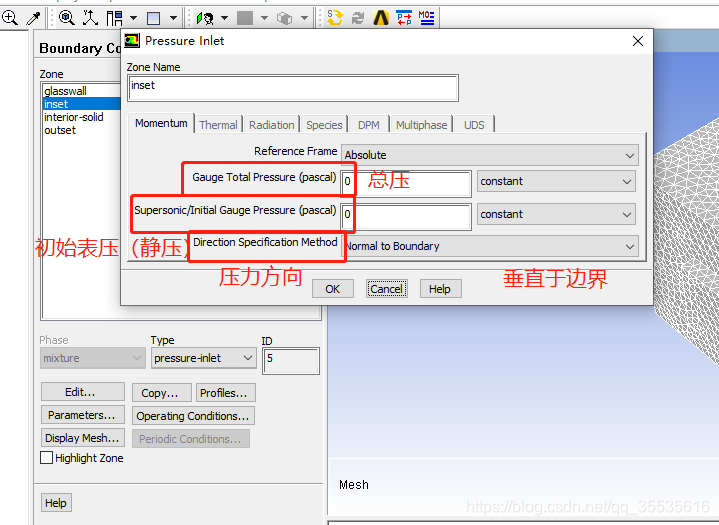Click the grey refresh arrows icon
Screen dimensions: 719x525
[358, 18]
